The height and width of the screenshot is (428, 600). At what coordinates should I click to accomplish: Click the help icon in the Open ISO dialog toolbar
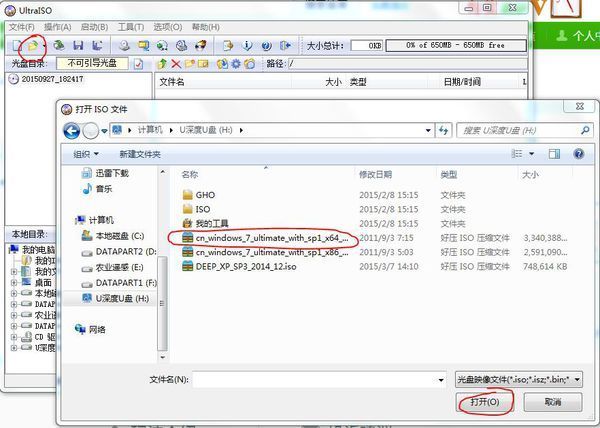(579, 154)
